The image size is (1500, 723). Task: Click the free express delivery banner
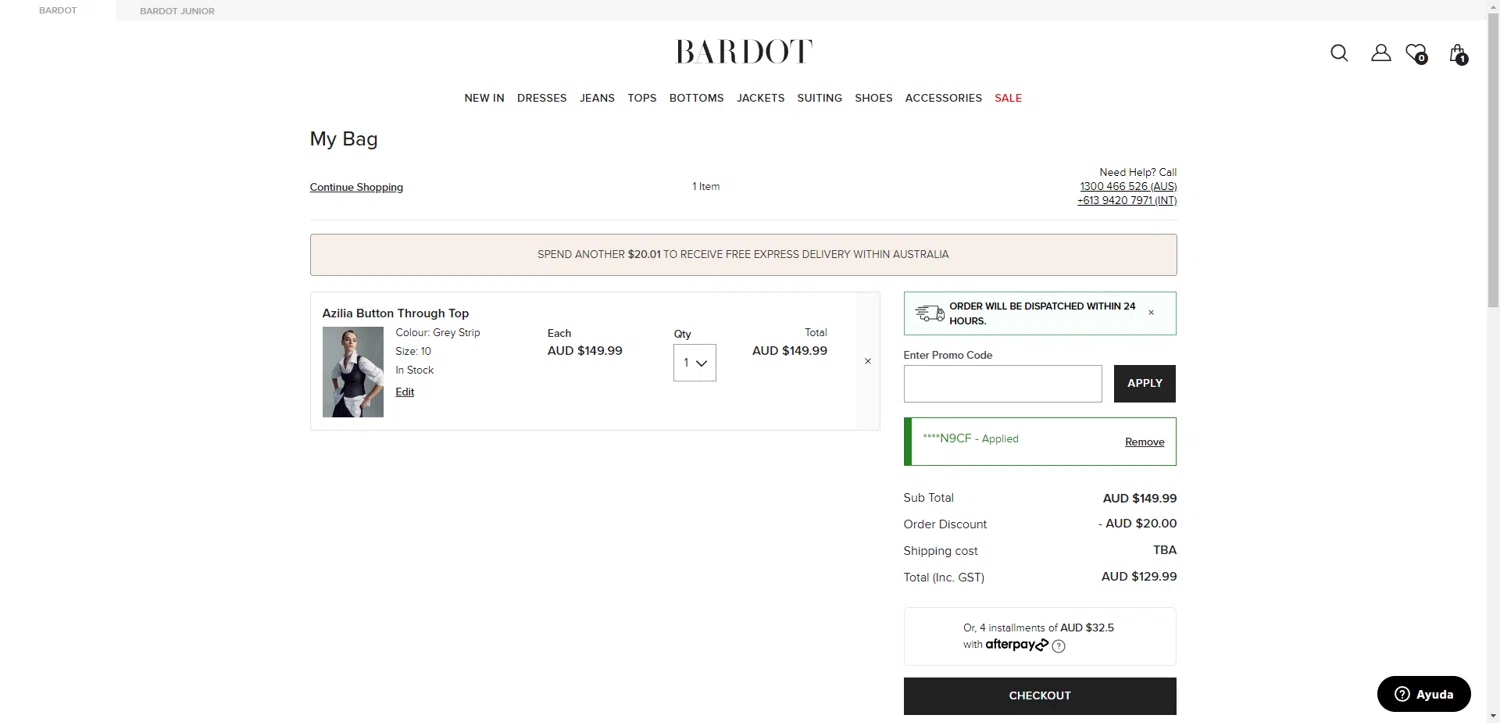tap(743, 255)
